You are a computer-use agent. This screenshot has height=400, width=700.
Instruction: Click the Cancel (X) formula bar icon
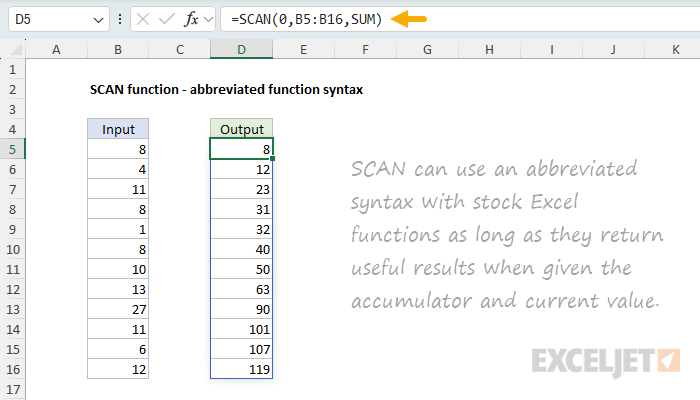pos(145,19)
